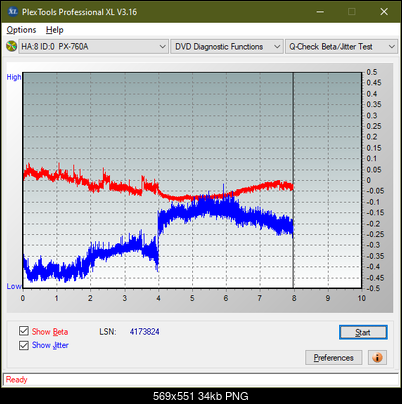Toggle the Show Jitter checkbox
Viewport: 402px width, 404px height.
coord(24,345)
